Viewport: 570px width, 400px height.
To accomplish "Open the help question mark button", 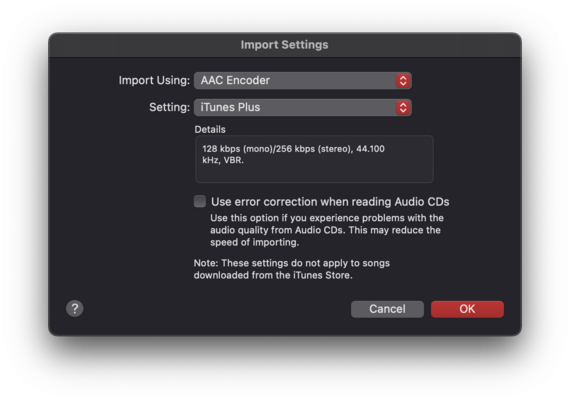I will [x=75, y=309].
